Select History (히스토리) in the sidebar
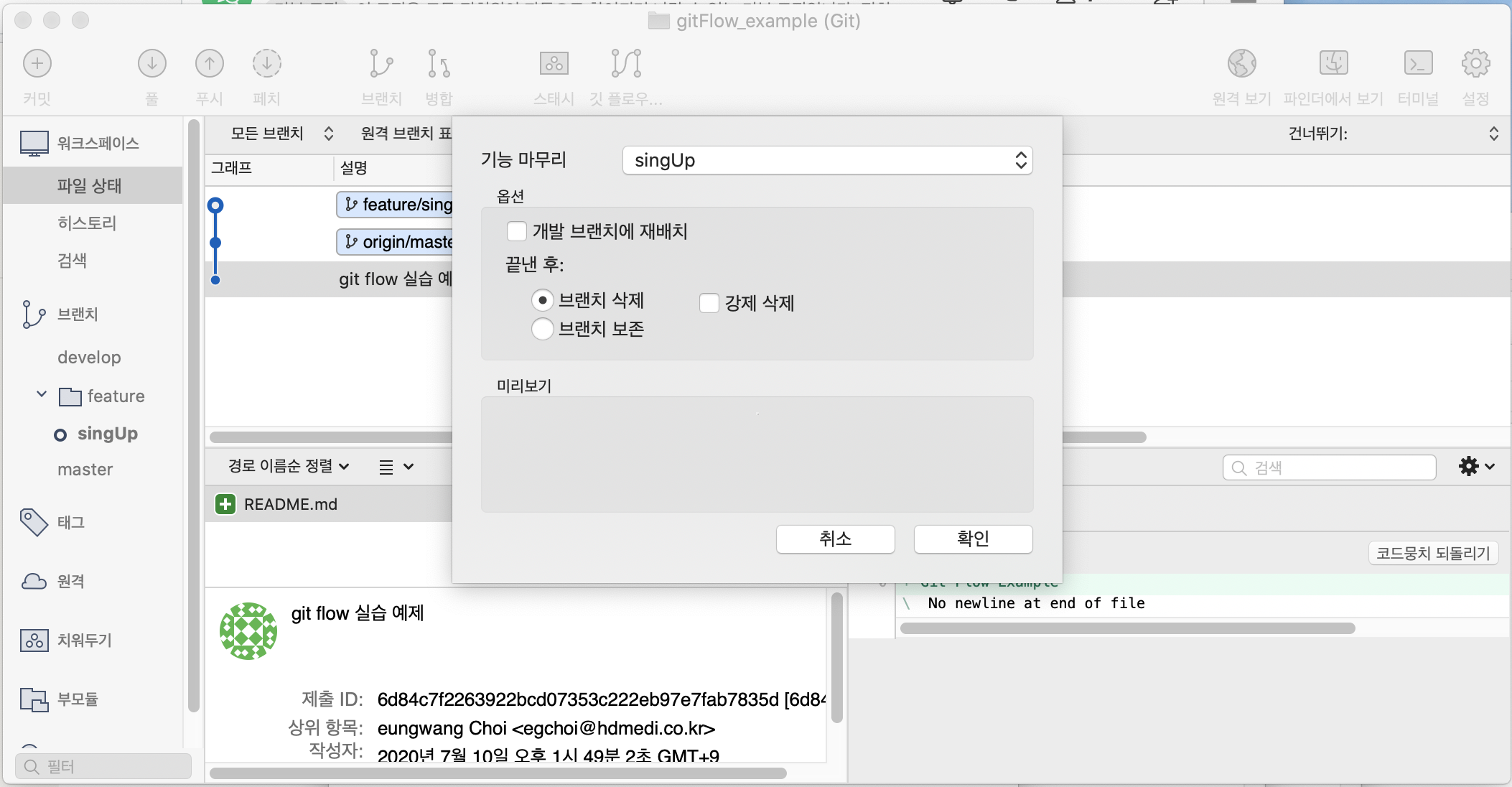 (x=87, y=223)
